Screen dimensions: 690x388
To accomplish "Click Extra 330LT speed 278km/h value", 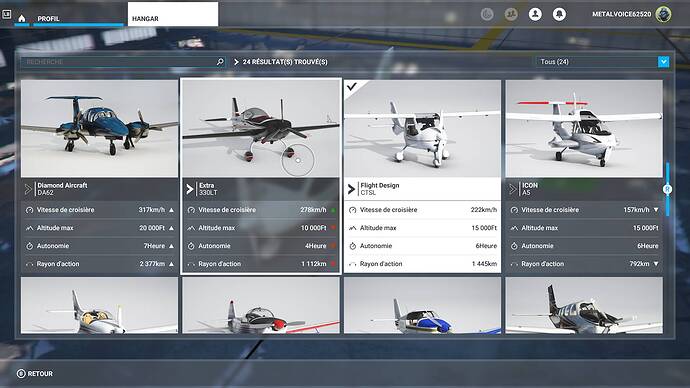I will click(313, 210).
